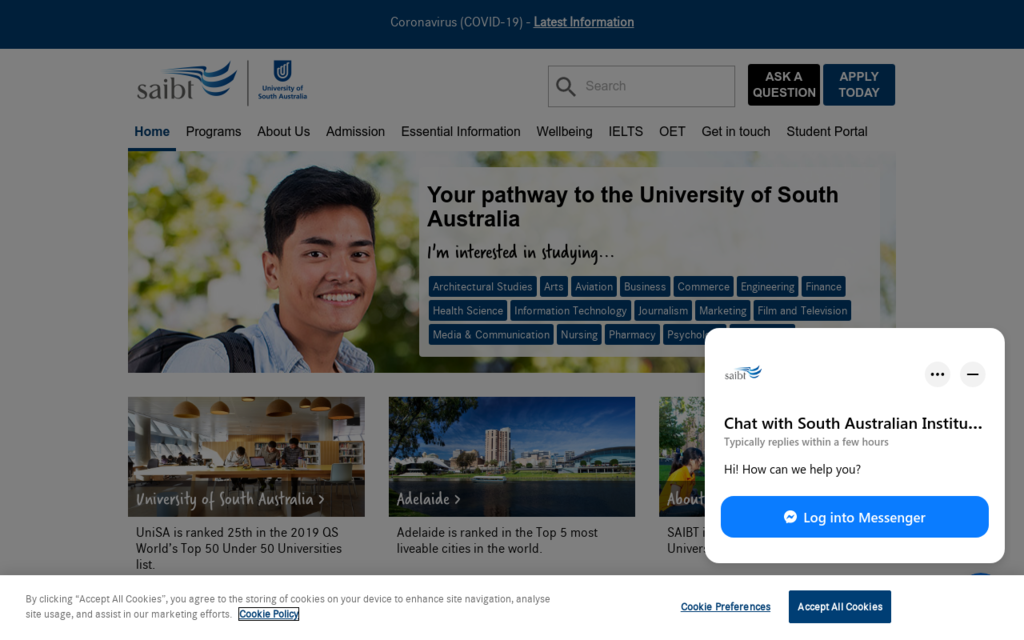The height and width of the screenshot is (640, 1024).
Task: Open the coronavirus Latest Information link
Action: [x=583, y=22]
